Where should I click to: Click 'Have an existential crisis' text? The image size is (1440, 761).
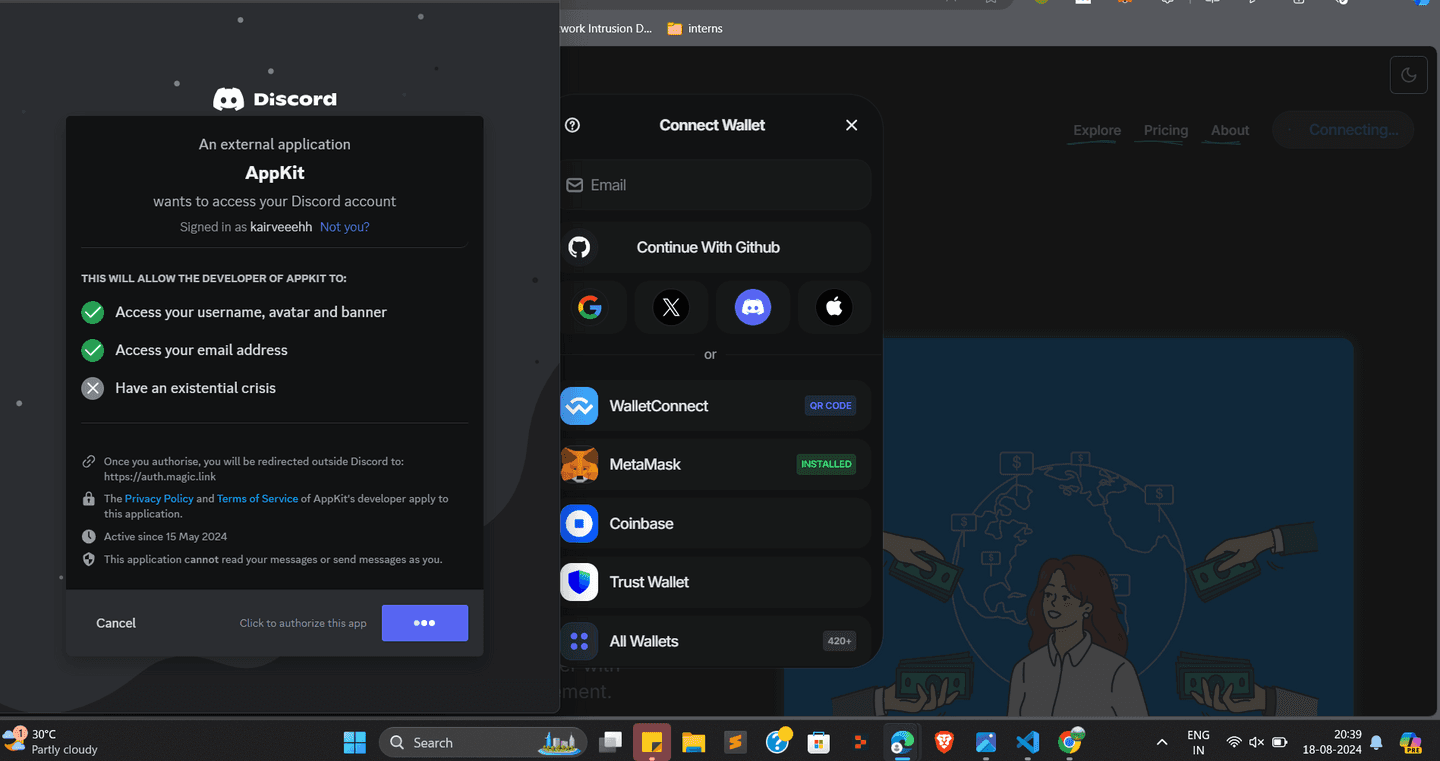[195, 388]
